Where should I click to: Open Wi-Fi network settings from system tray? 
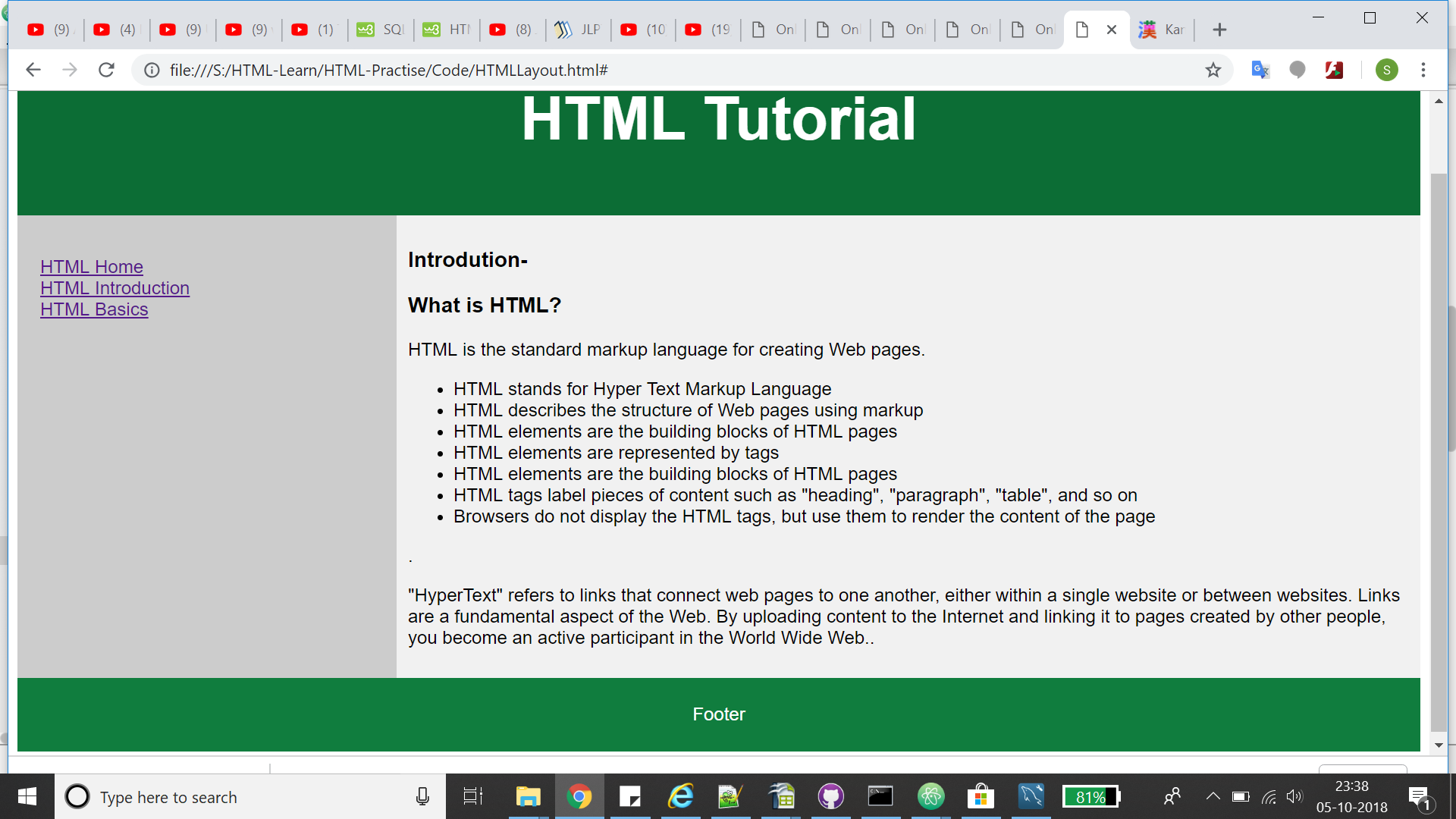point(1269,796)
